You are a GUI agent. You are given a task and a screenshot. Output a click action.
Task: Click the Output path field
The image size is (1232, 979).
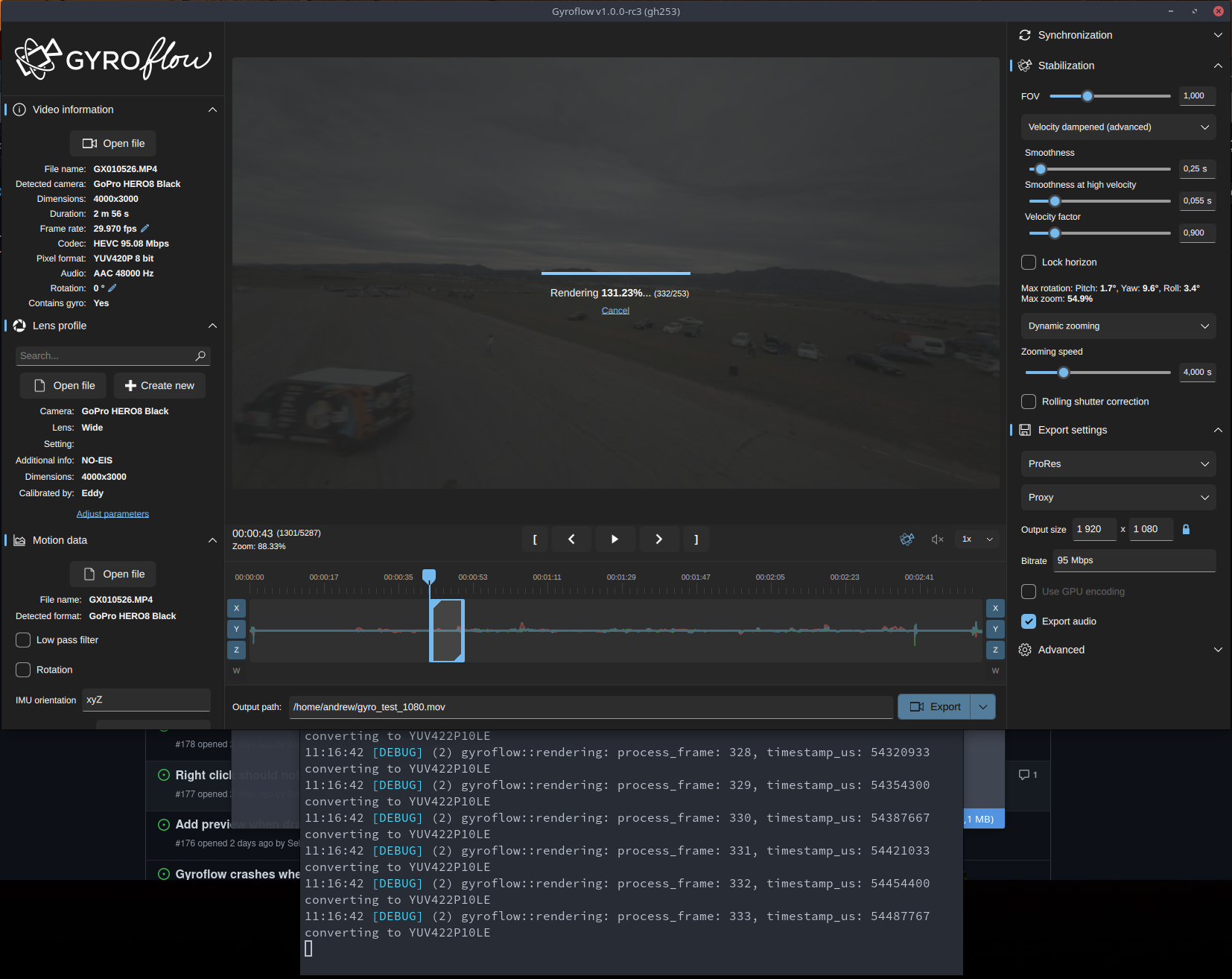[x=591, y=707]
